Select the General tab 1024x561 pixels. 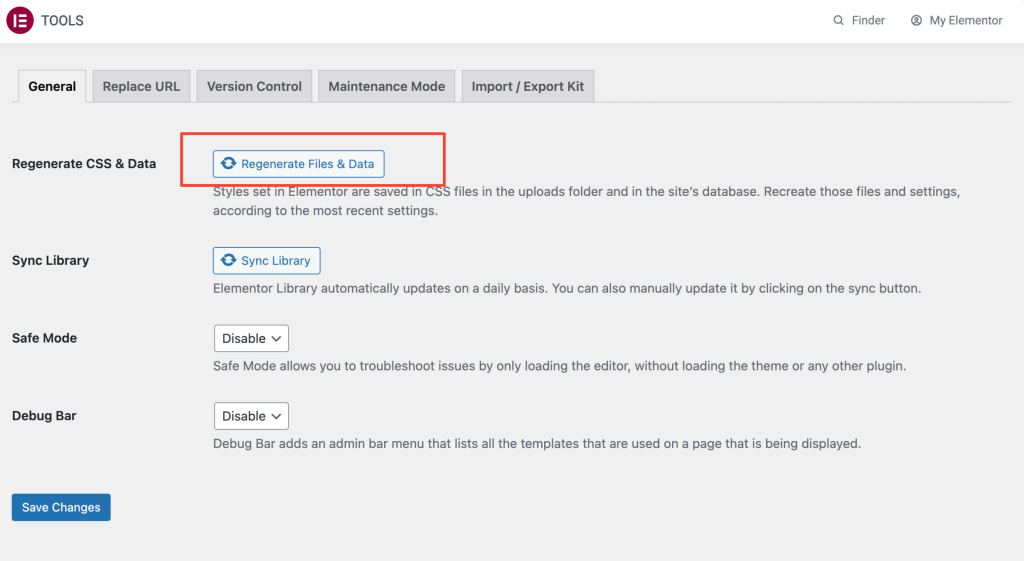coord(52,86)
